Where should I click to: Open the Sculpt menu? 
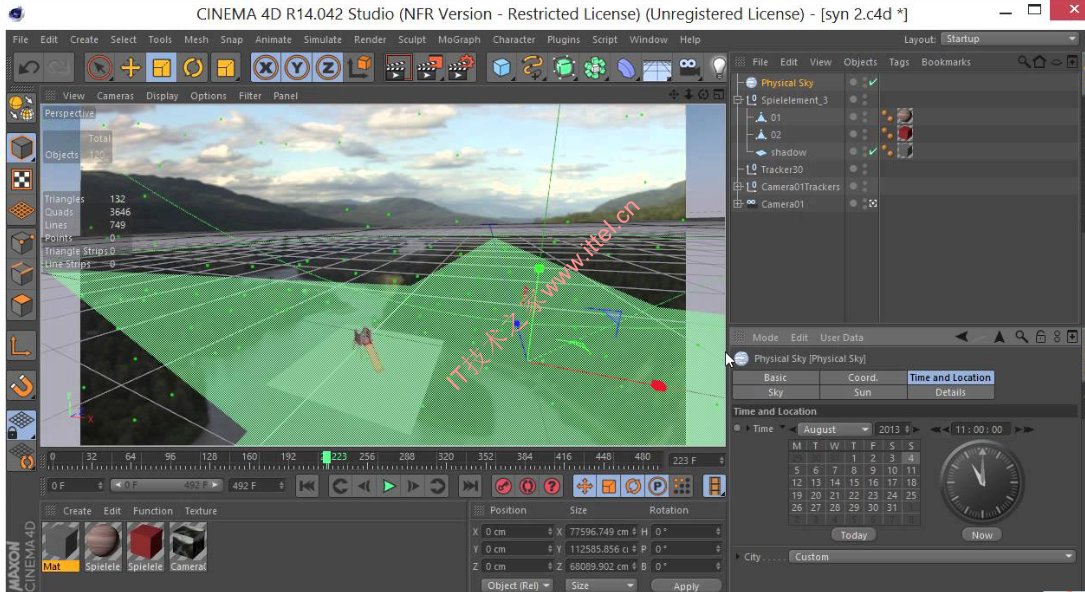pyautogui.click(x=412, y=39)
